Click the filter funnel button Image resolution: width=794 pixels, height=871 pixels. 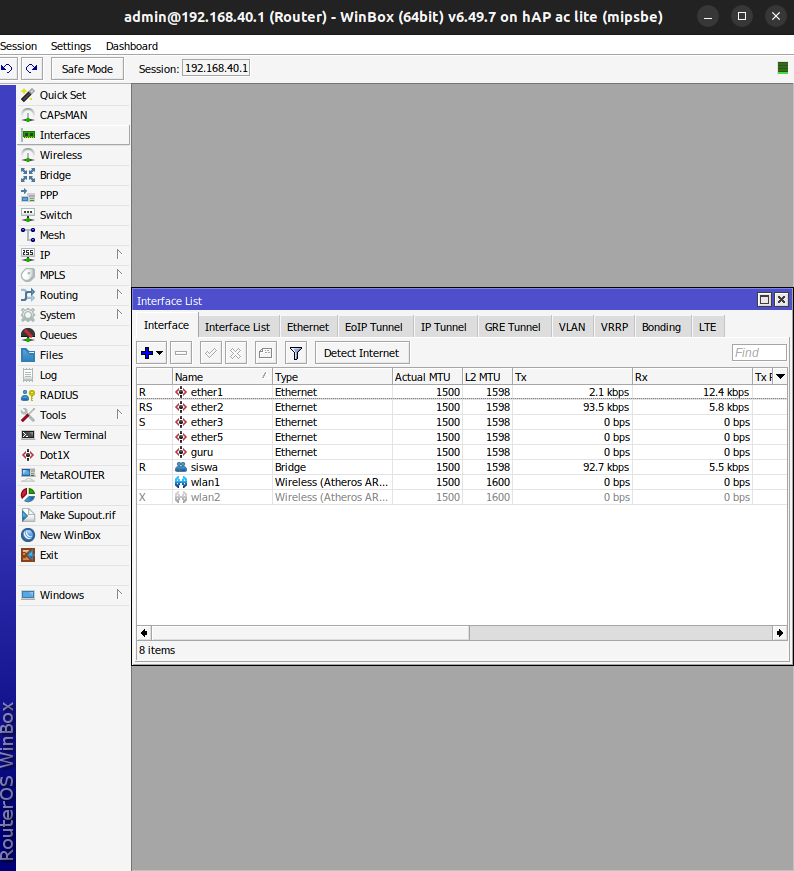[x=296, y=353]
